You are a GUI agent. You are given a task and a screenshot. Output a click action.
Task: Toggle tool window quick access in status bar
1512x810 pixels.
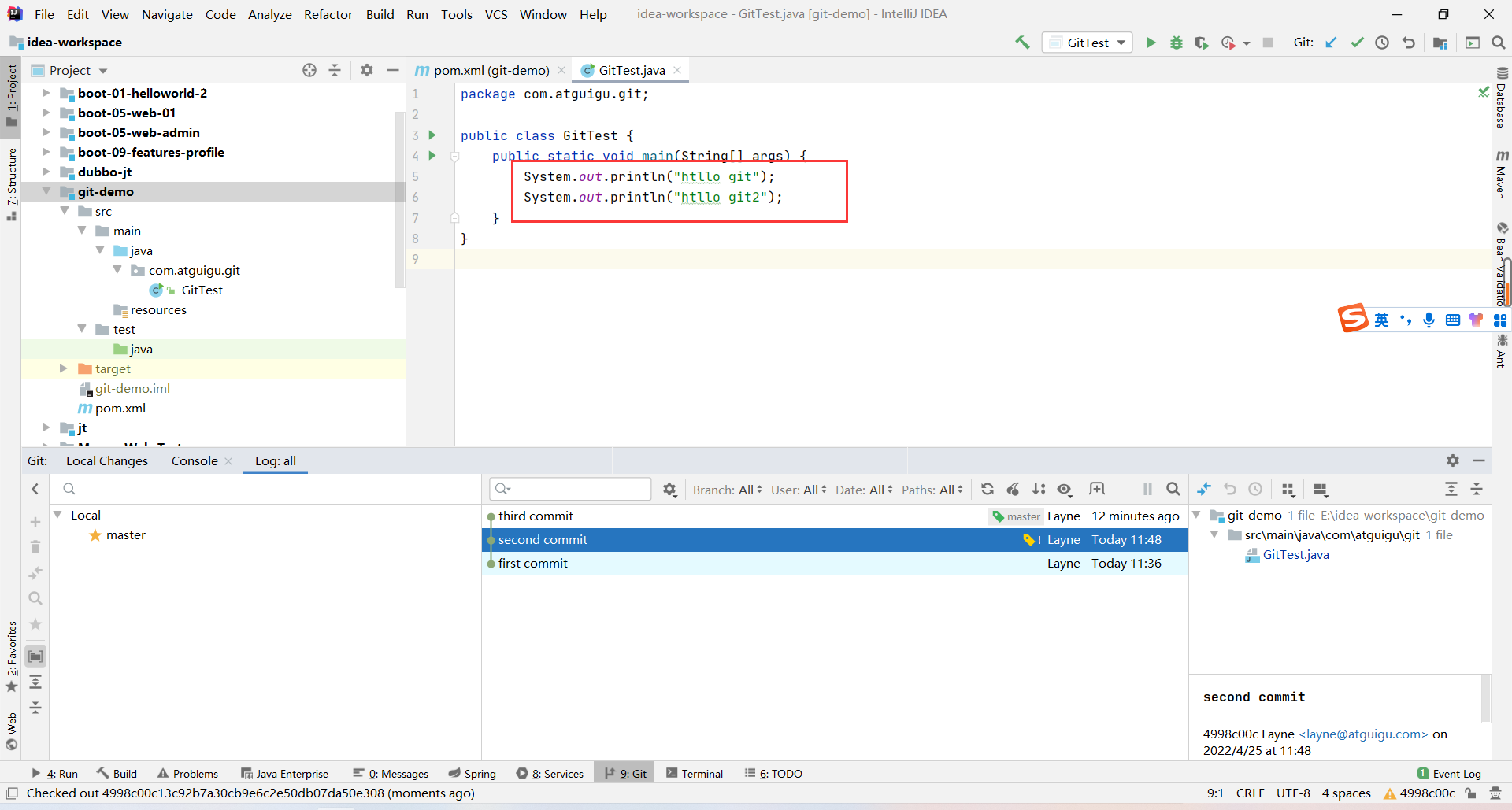click(12, 793)
